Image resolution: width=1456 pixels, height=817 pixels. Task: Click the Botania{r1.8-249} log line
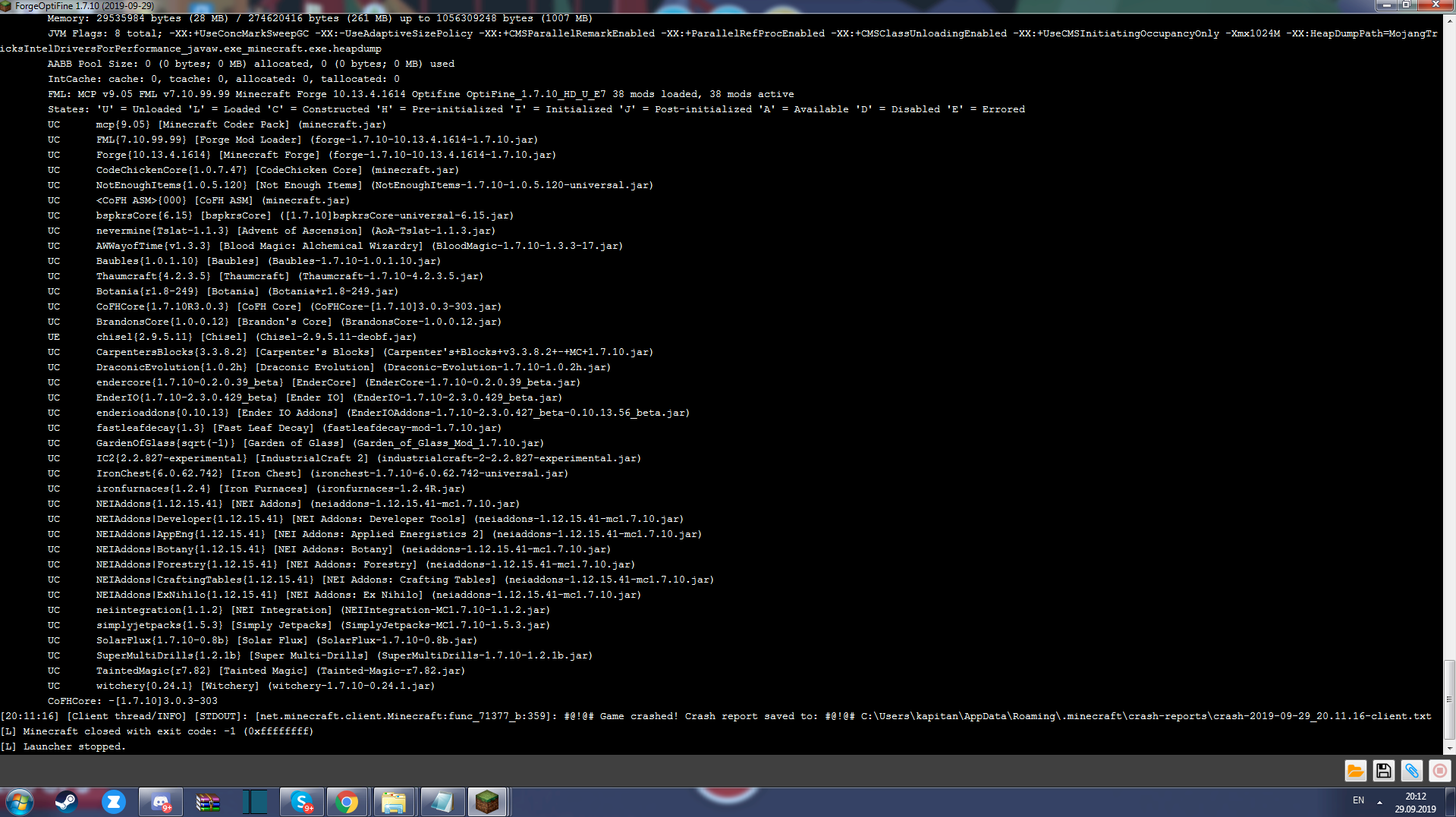(223, 291)
